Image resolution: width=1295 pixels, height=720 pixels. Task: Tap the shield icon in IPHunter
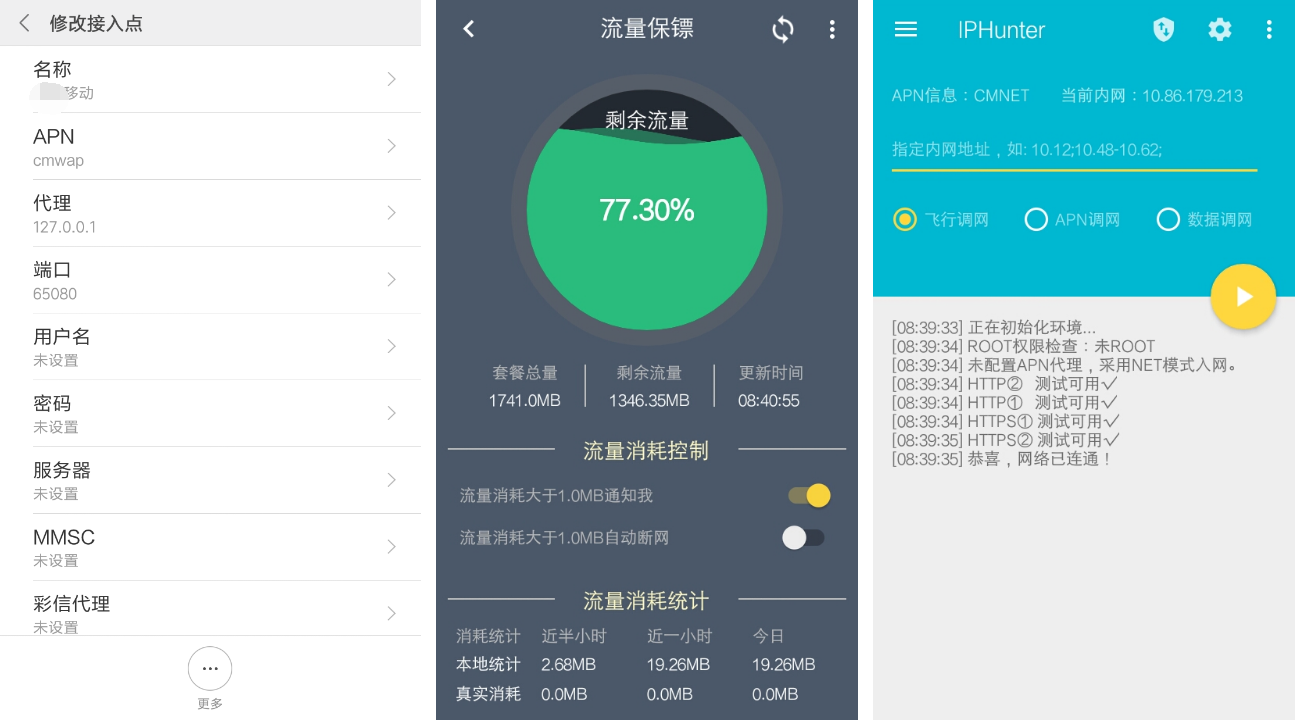(1164, 29)
